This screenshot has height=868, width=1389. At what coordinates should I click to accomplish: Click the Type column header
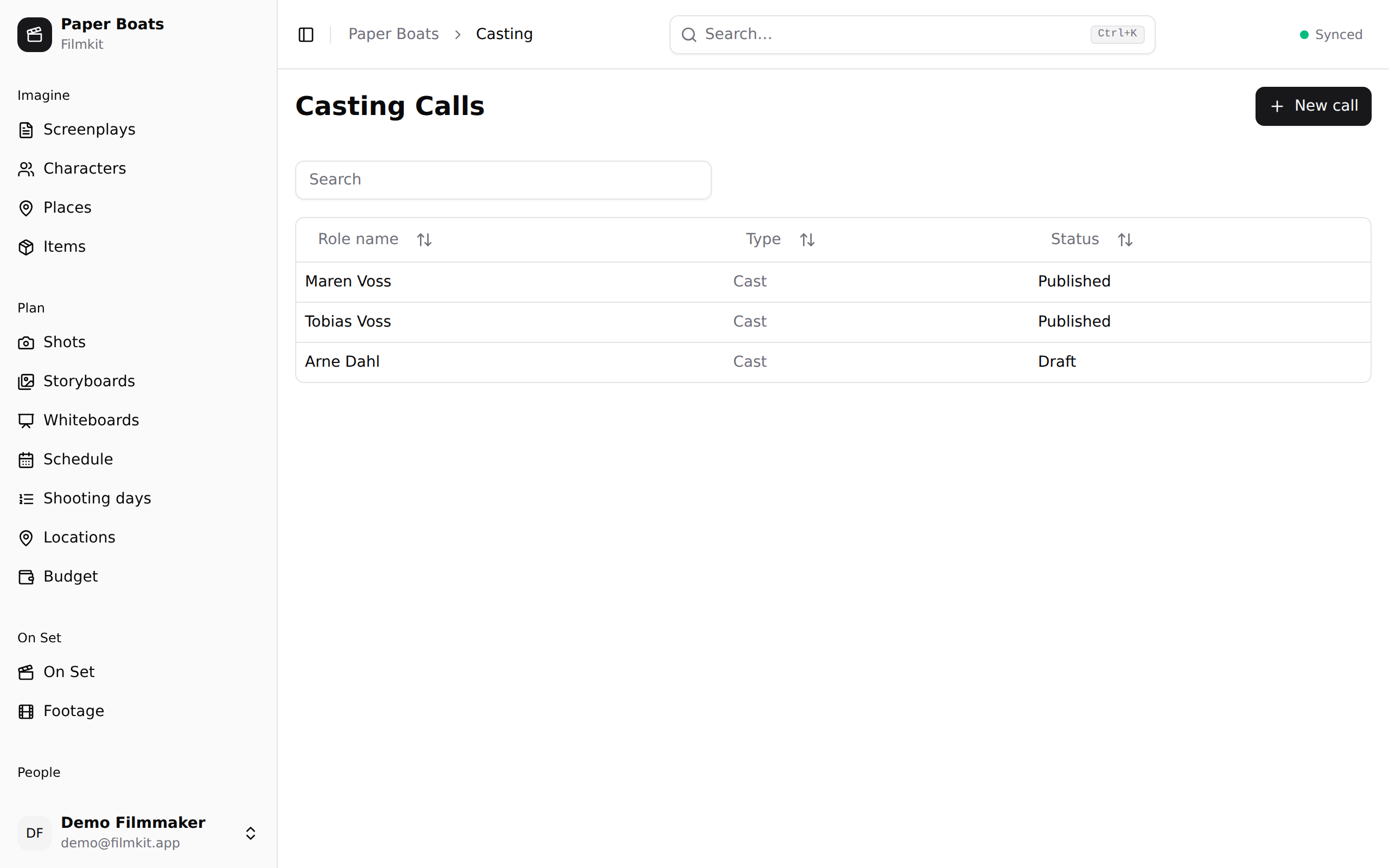[780, 239]
